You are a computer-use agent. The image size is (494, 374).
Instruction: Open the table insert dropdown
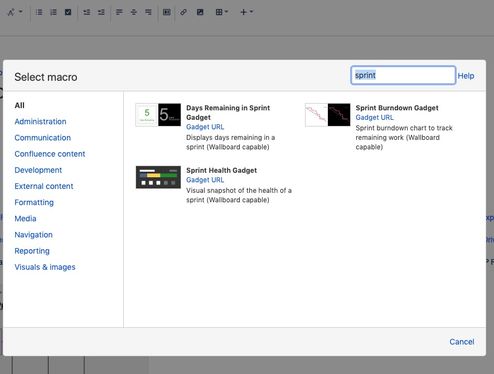[221, 12]
